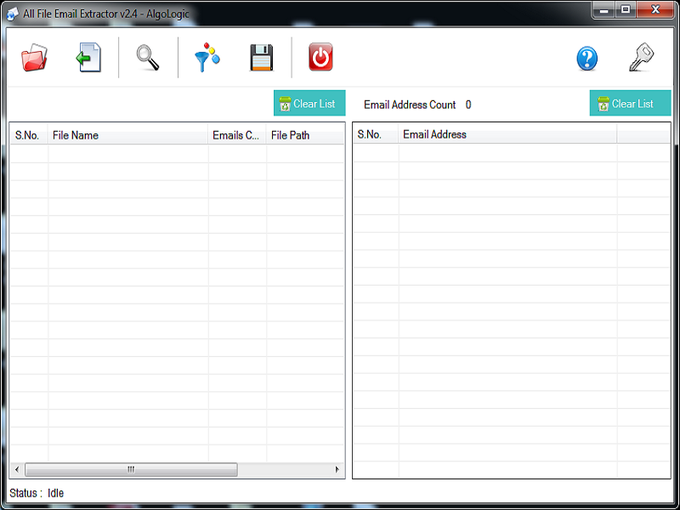Click the horizontal scrollbar thumb in the file list
680x510 pixels.
[131, 469]
